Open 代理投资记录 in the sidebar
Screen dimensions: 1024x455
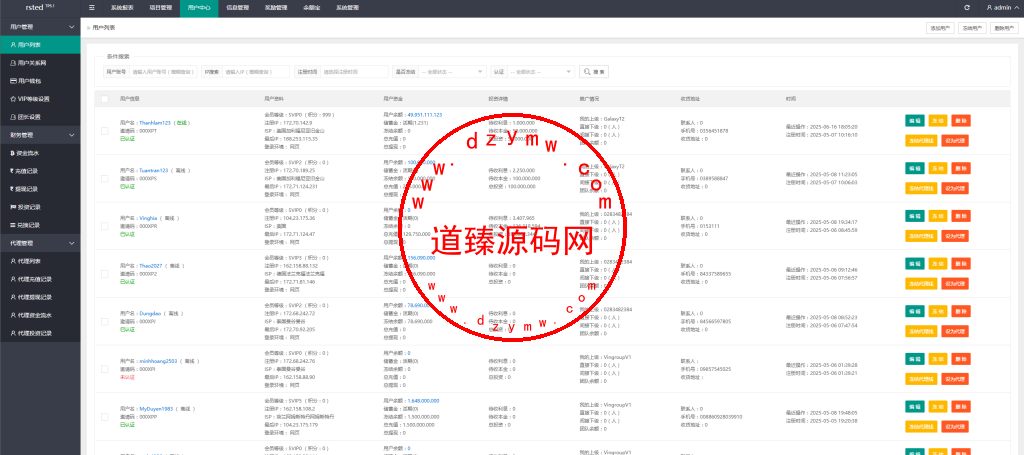[40, 333]
